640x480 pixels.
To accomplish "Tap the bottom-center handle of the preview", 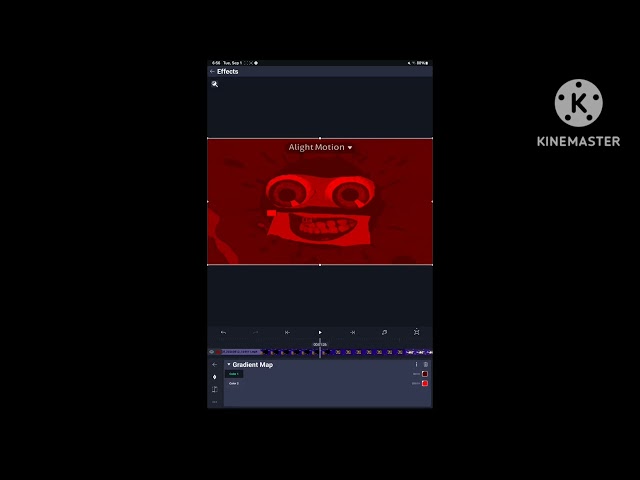I will coord(320,265).
